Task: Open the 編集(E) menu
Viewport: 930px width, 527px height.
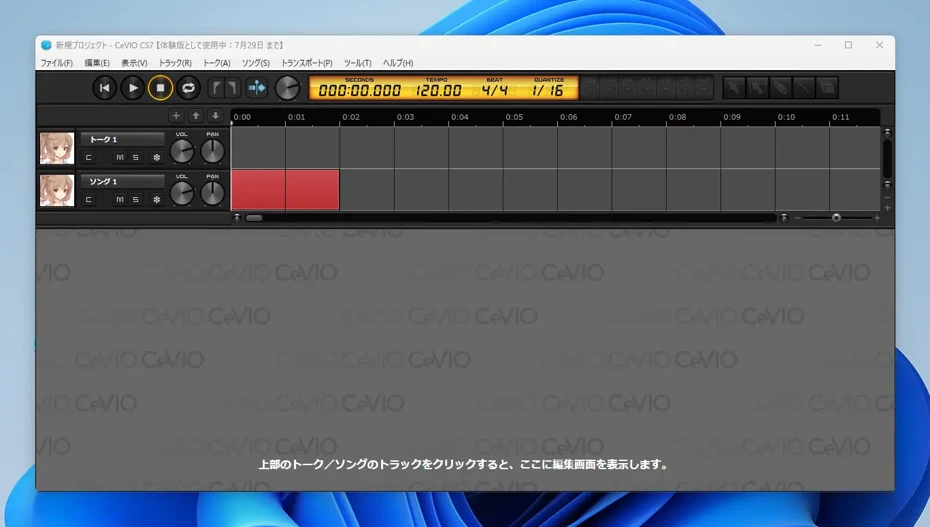Action: 97,63
